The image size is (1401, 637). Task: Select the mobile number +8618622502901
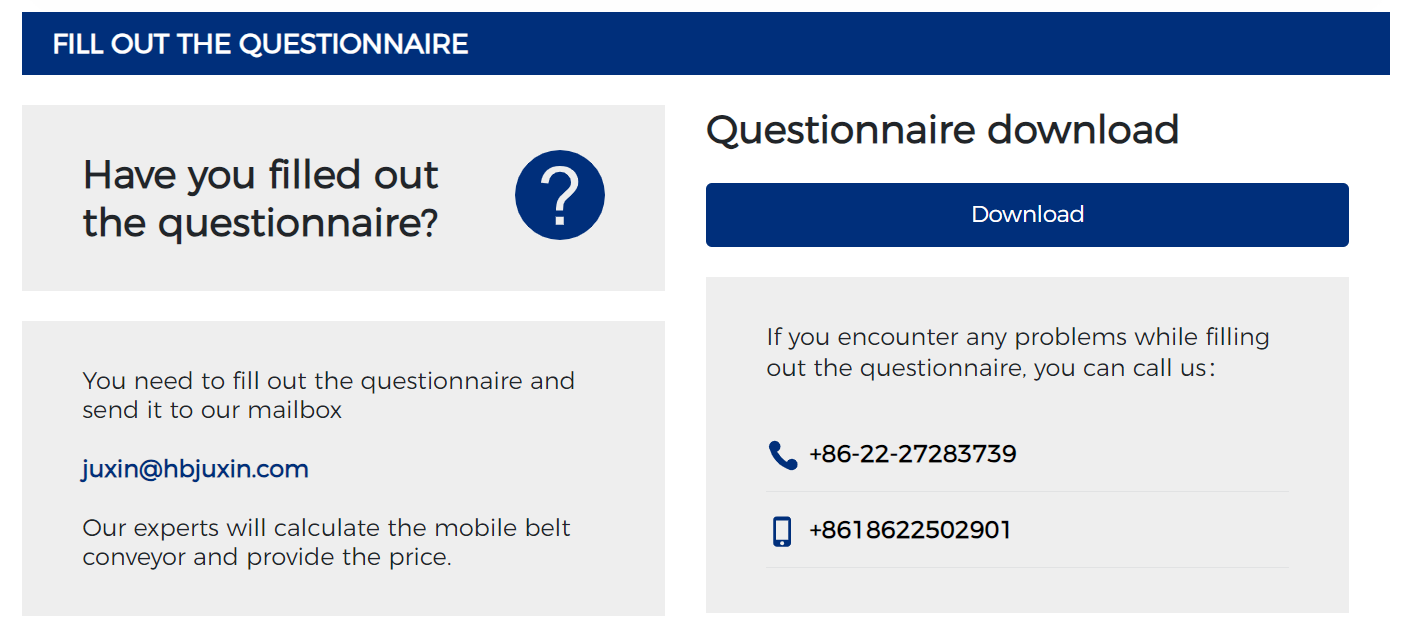coord(910,530)
